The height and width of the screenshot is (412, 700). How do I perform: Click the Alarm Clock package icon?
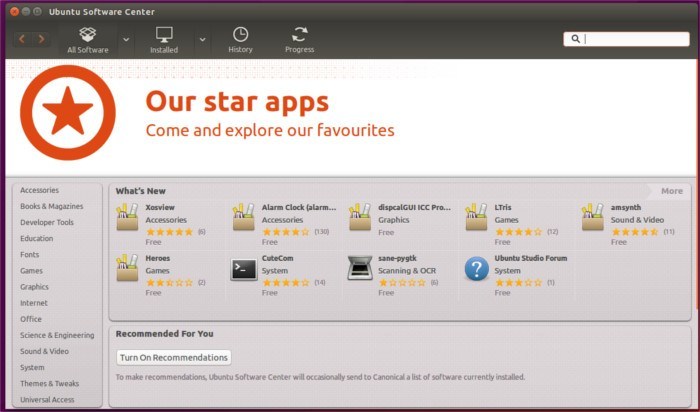[243, 217]
